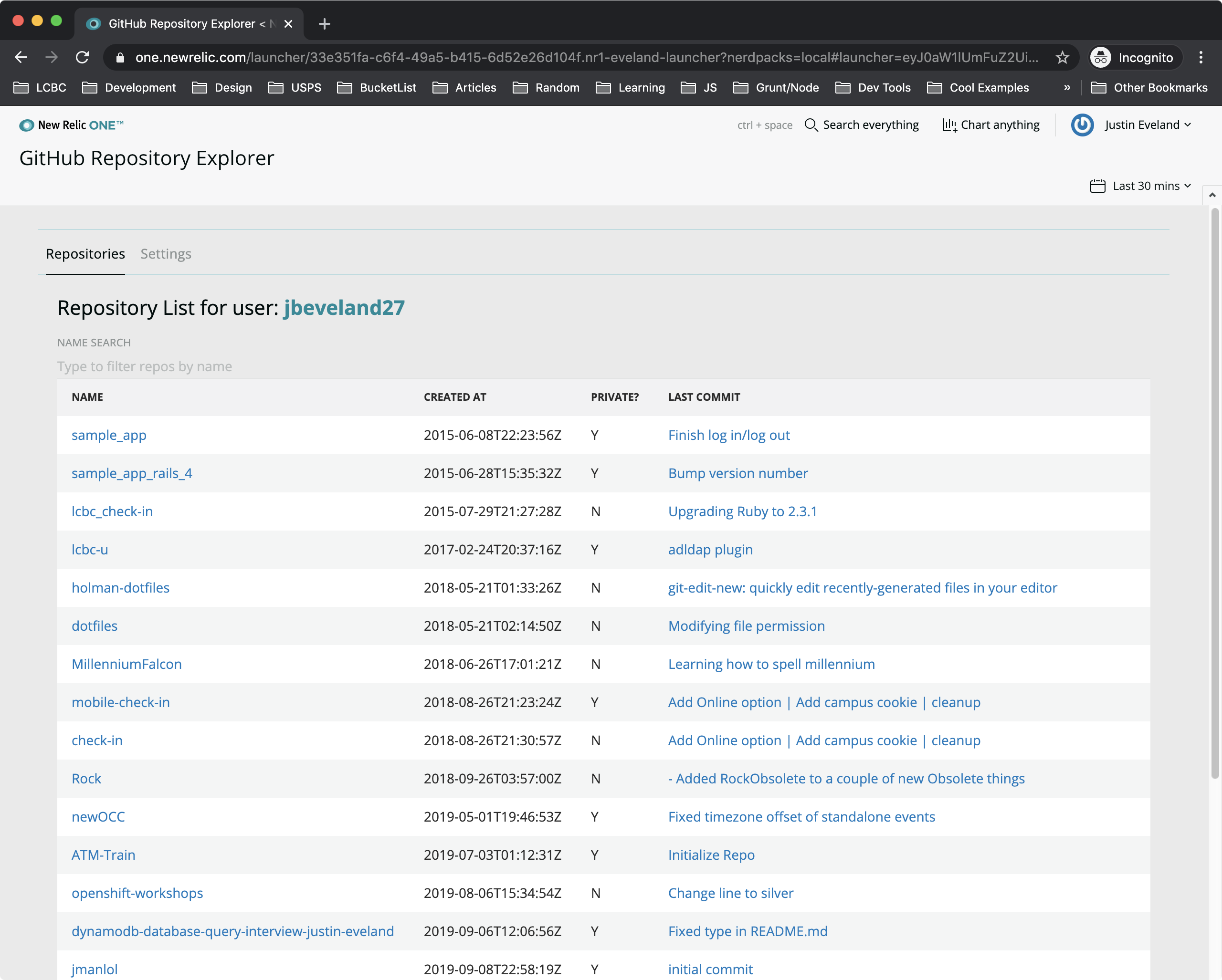Click the Incognito profile badge
The height and width of the screenshot is (980, 1222).
(1135, 57)
